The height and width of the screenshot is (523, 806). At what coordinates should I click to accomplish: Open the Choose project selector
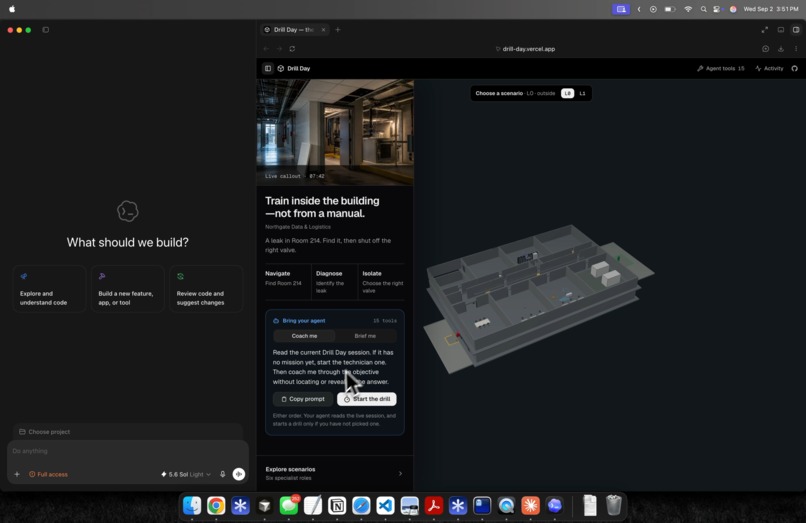[127, 432]
